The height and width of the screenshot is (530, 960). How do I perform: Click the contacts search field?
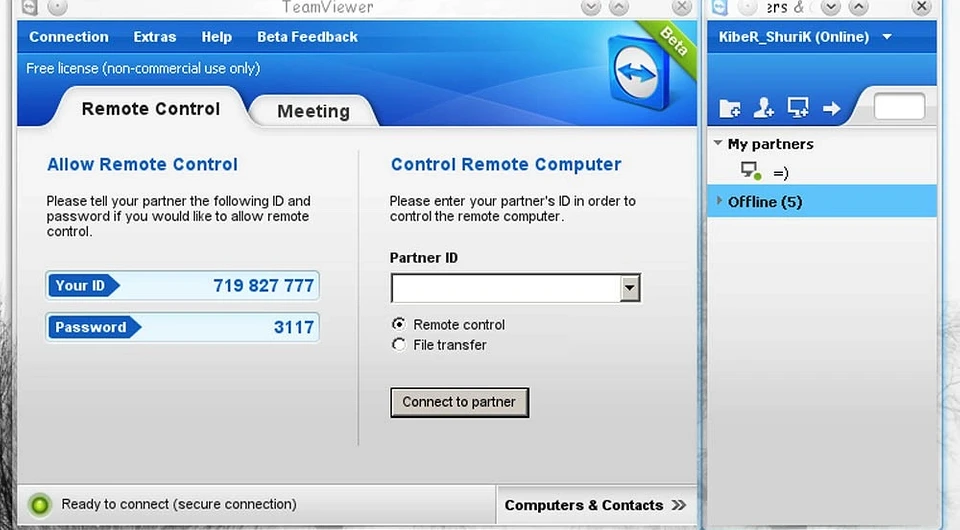[x=898, y=107]
